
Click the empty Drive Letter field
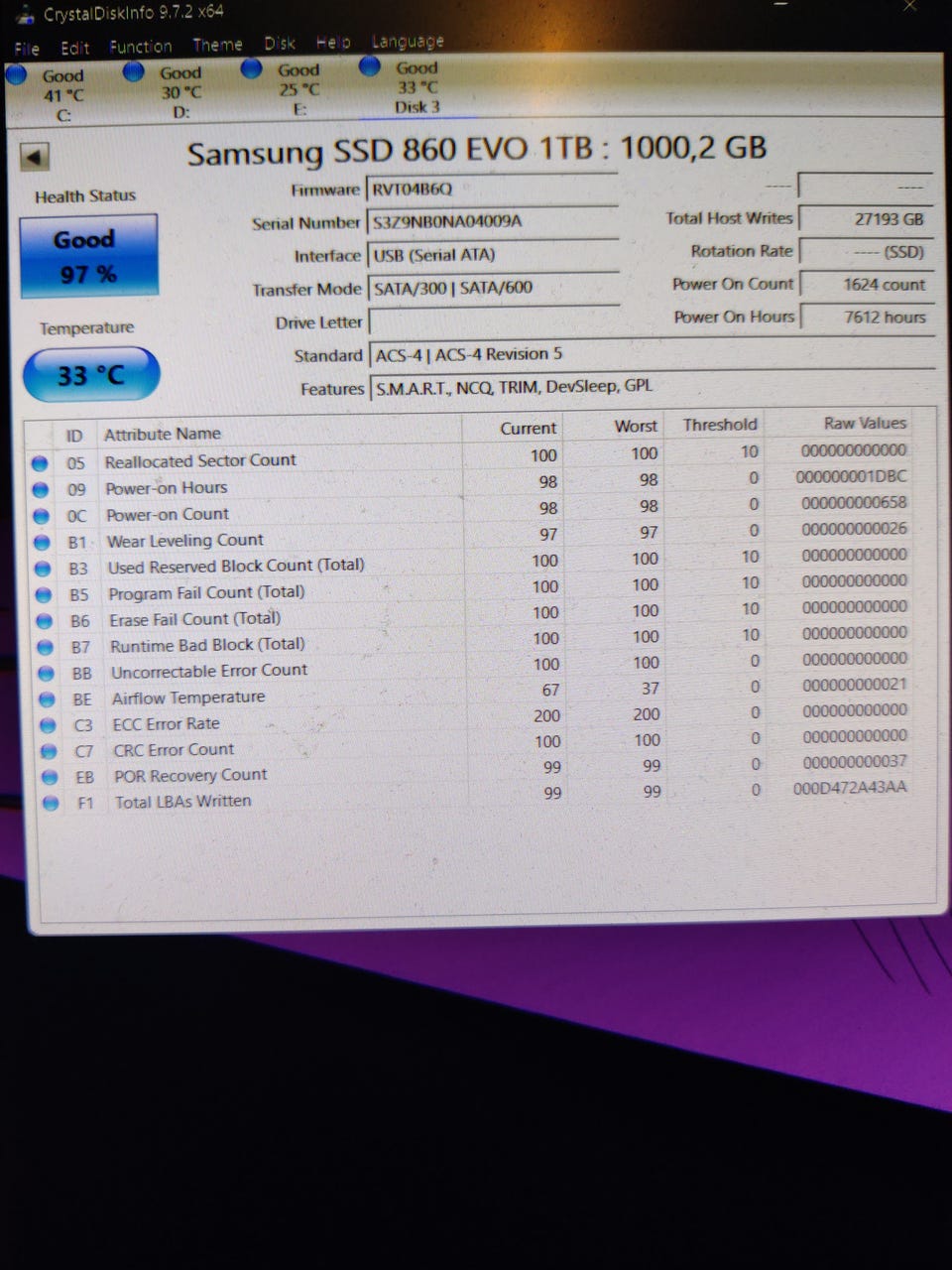[x=493, y=320]
